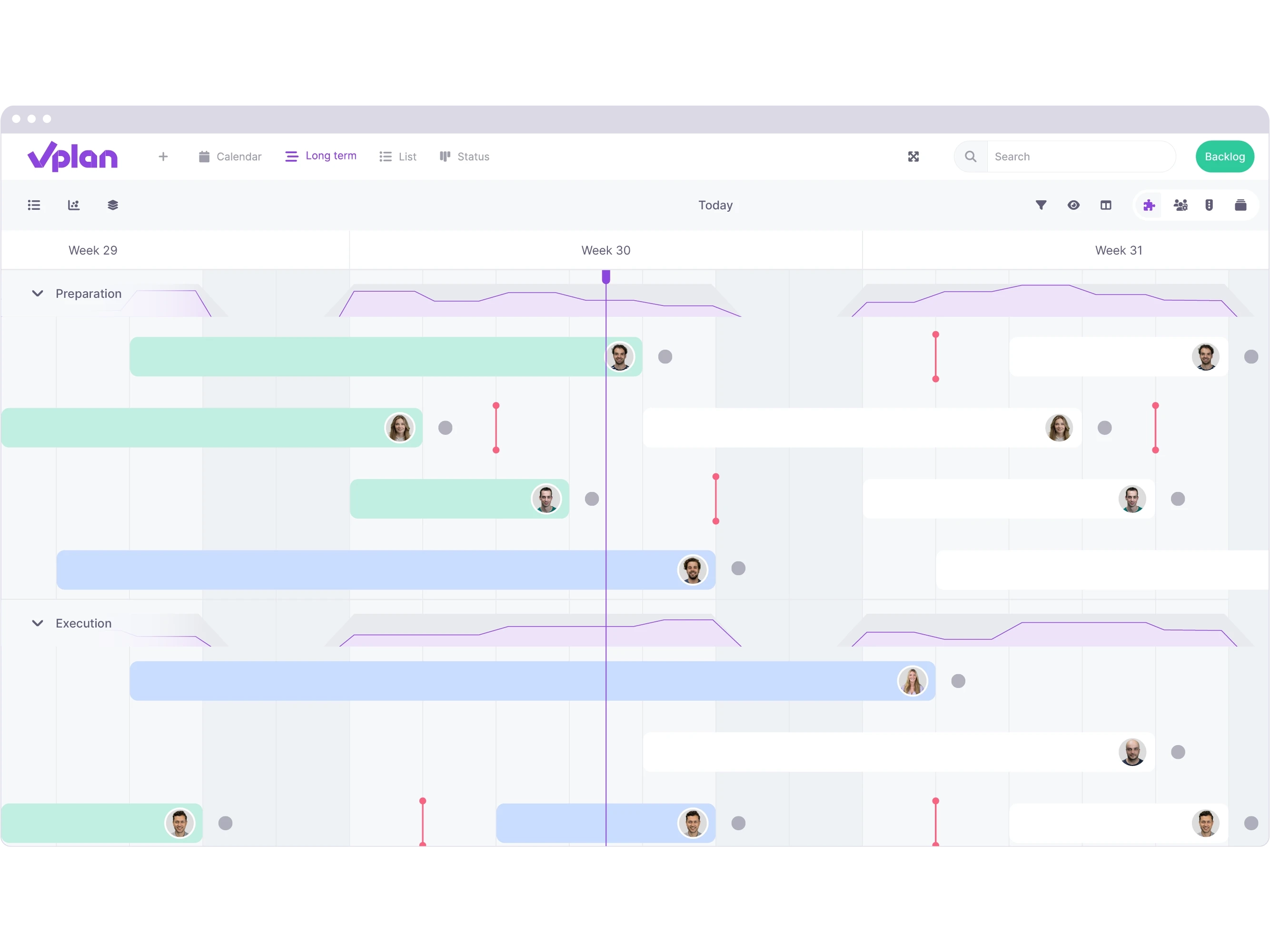The image size is (1270, 952).
Task: Collapse the Execution section
Action: [38, 623]
